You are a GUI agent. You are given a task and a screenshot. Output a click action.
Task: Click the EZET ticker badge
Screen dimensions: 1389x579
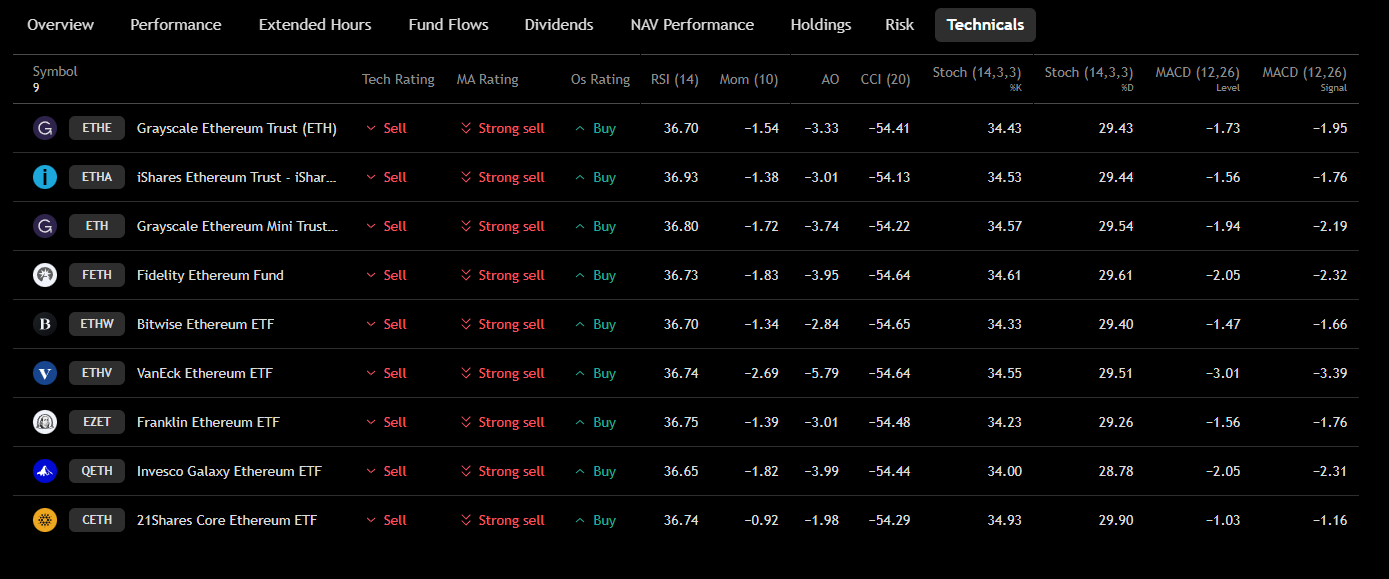tap(97, 422)
